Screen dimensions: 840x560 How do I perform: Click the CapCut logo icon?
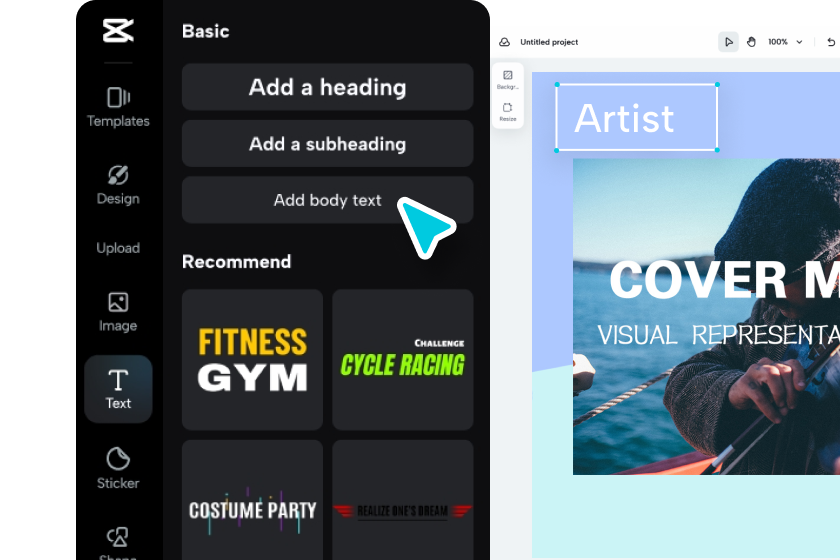(118, 31)
